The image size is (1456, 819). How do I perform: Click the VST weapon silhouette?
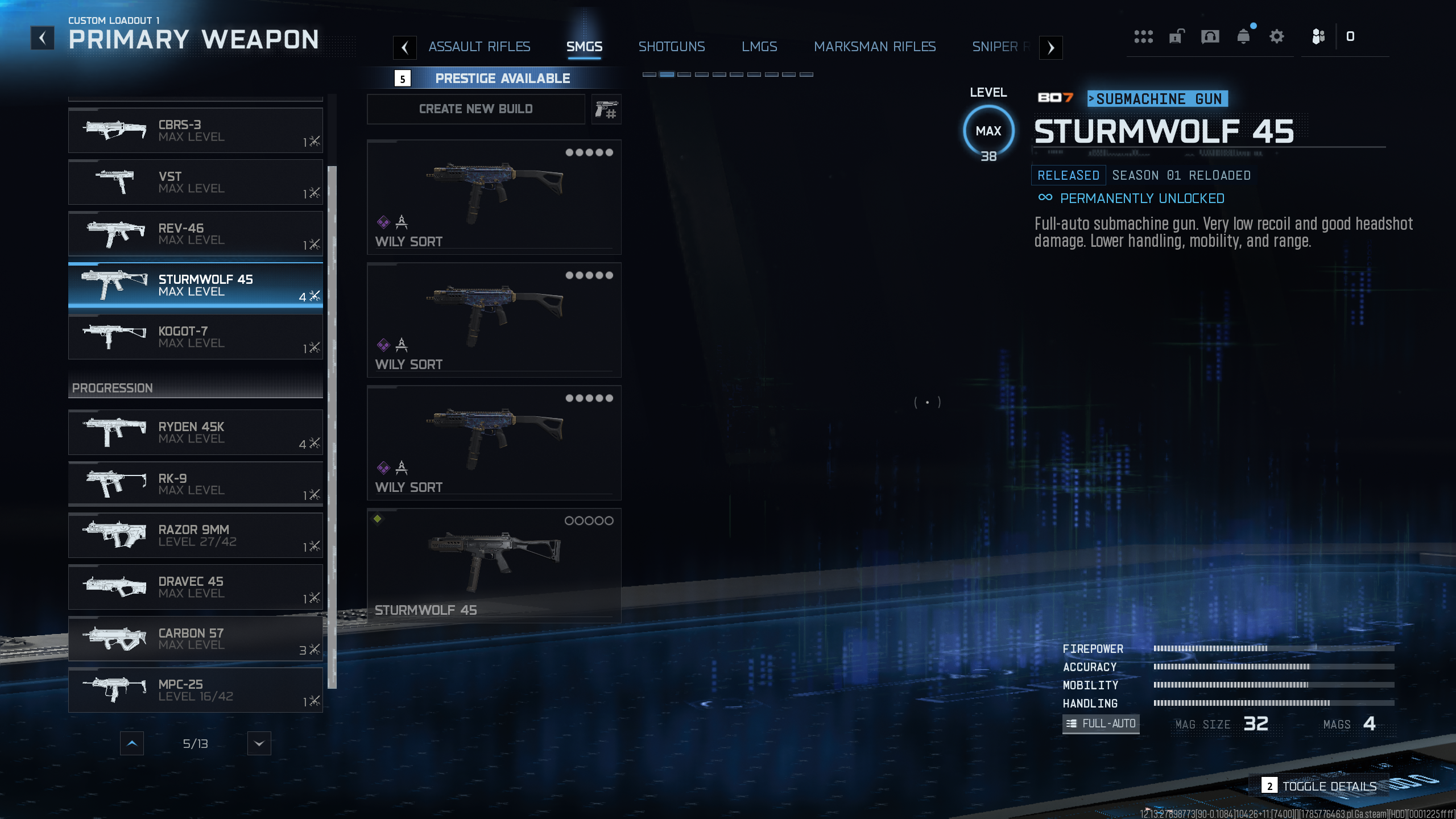coord(115,182)
